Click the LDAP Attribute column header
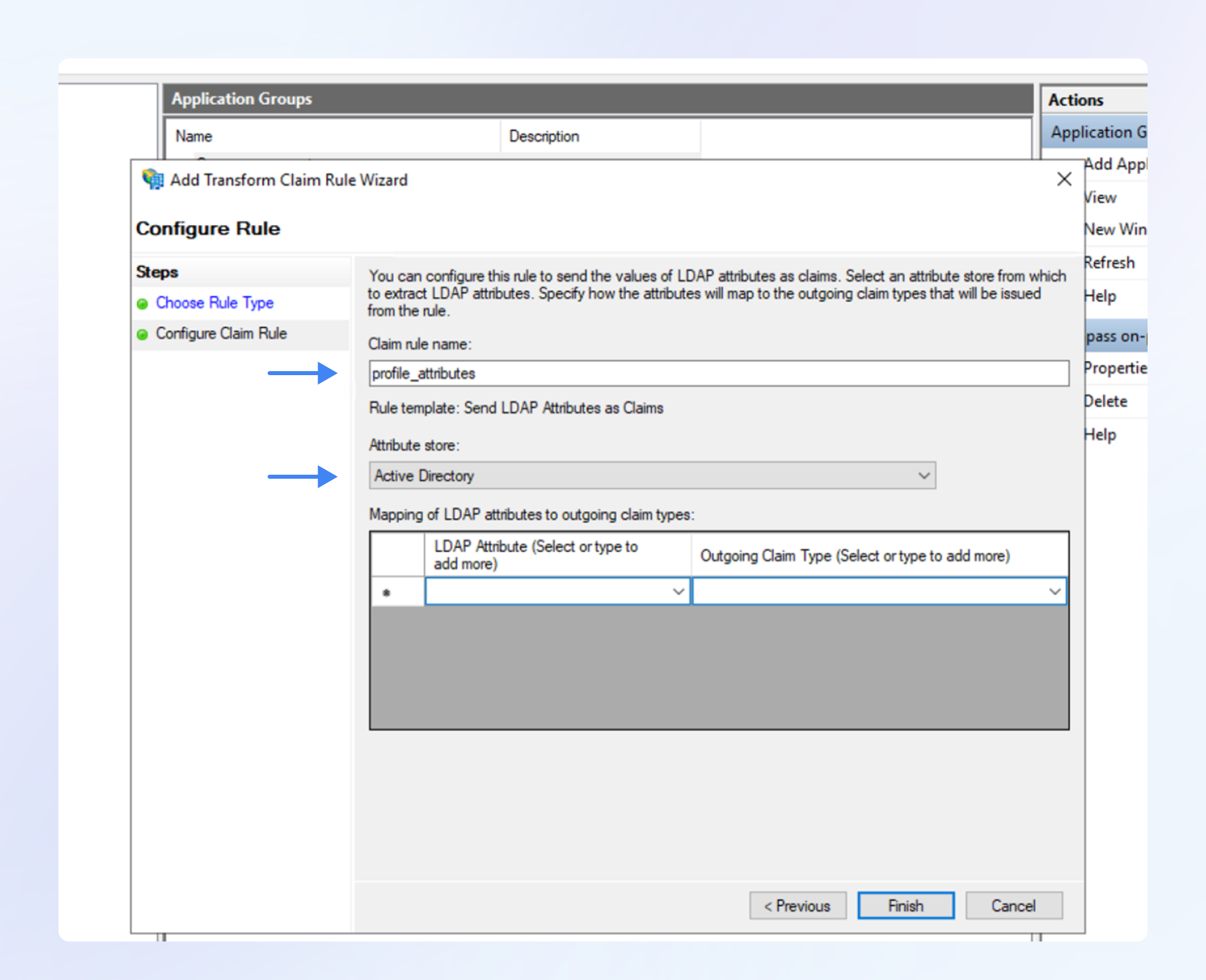 557,555
